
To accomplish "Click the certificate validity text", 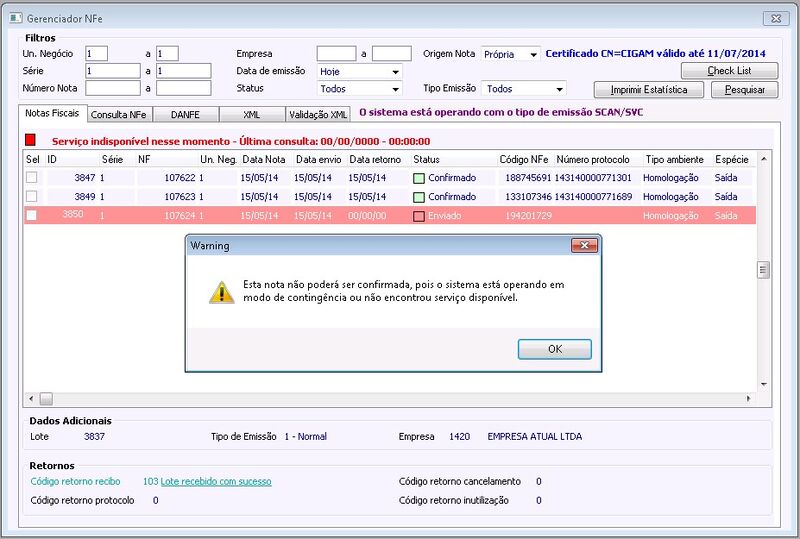I will (656, 53).
